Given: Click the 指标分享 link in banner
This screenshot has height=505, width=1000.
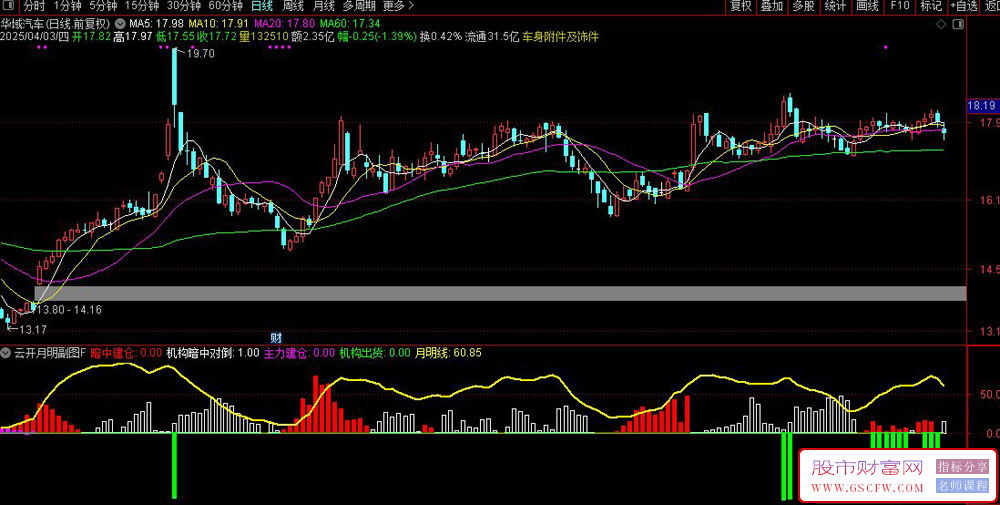Looking at the screenshot, I should point(962,467).
